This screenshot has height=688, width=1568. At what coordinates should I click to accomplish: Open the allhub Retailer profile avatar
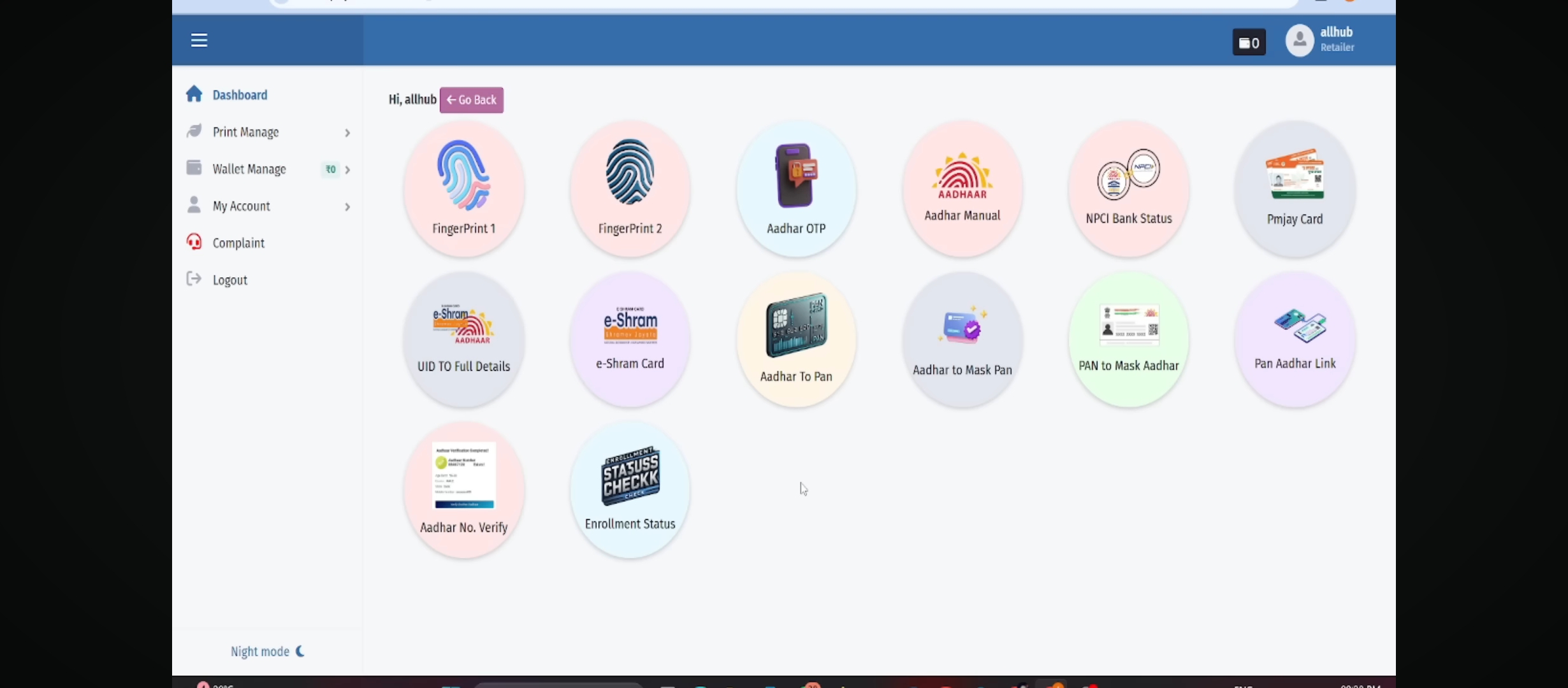point(1299,40)
